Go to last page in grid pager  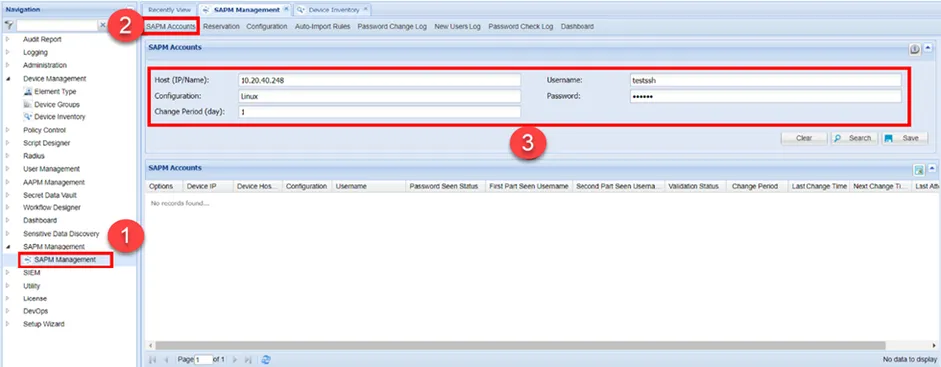(x=248, y=360)
